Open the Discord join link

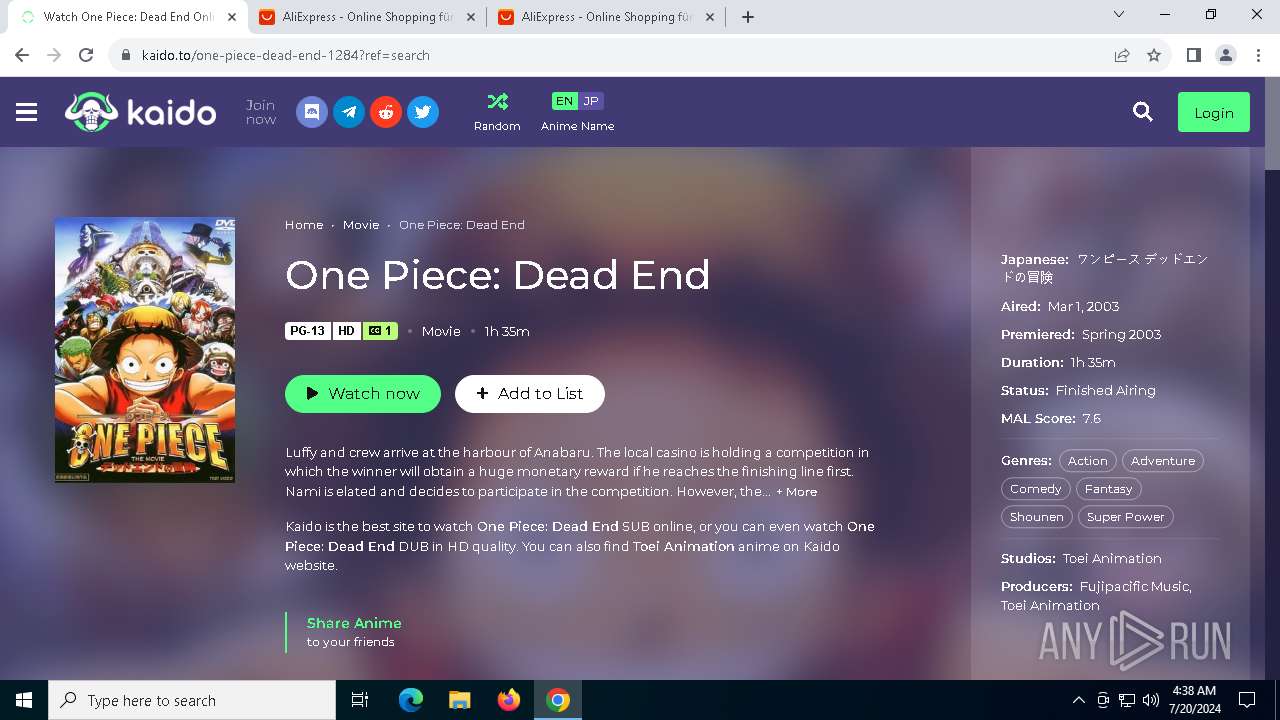coord(312,112)
